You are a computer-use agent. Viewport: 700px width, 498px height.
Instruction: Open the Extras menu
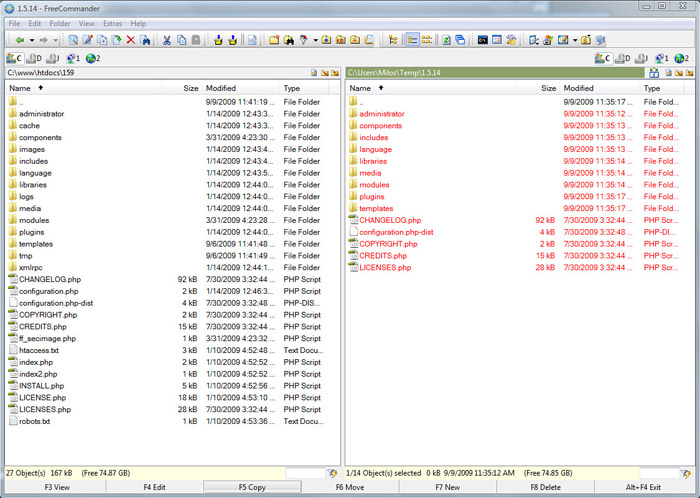coord(112,23)
